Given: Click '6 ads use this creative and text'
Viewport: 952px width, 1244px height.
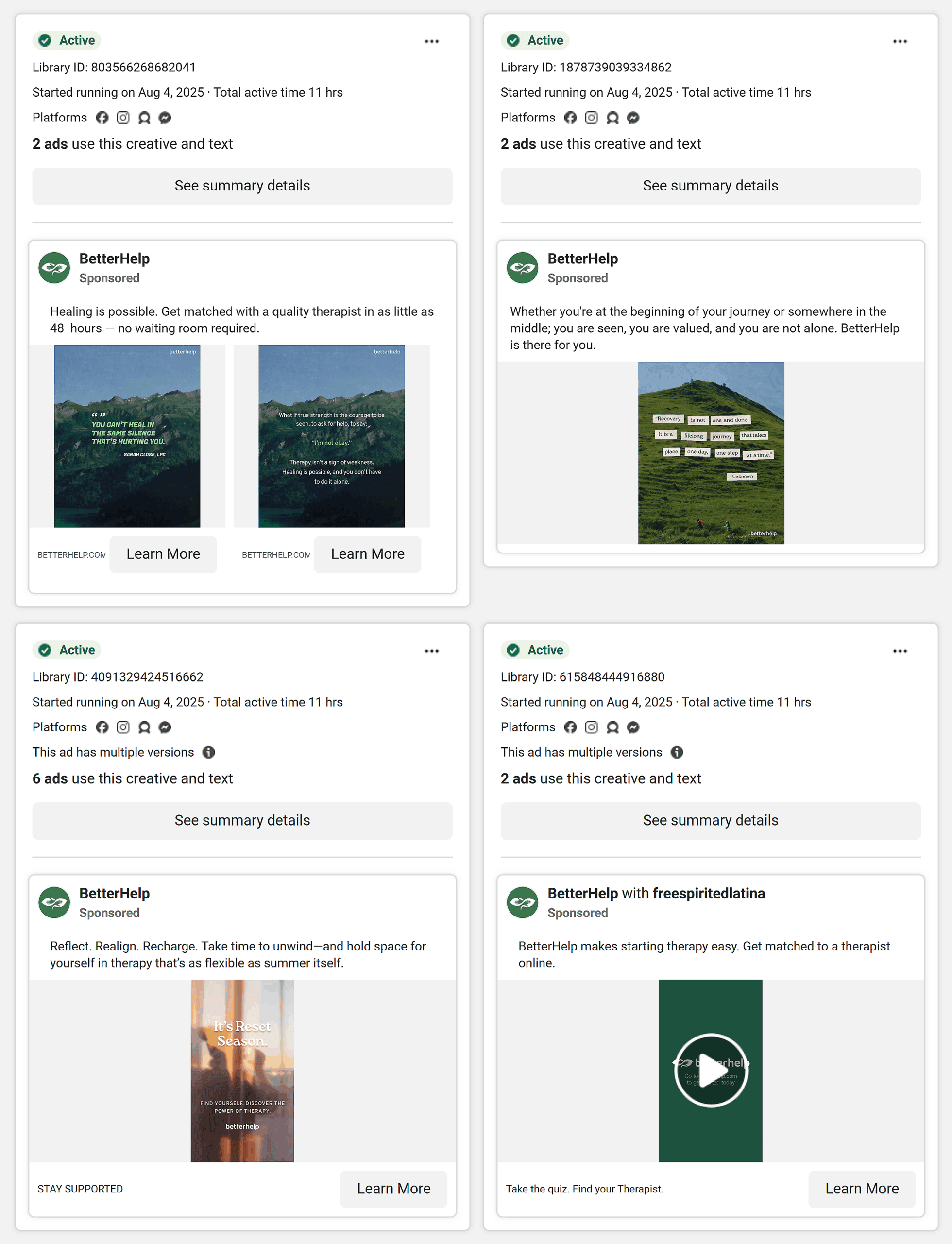Looking at the screenshot, I should coord(133,778).
